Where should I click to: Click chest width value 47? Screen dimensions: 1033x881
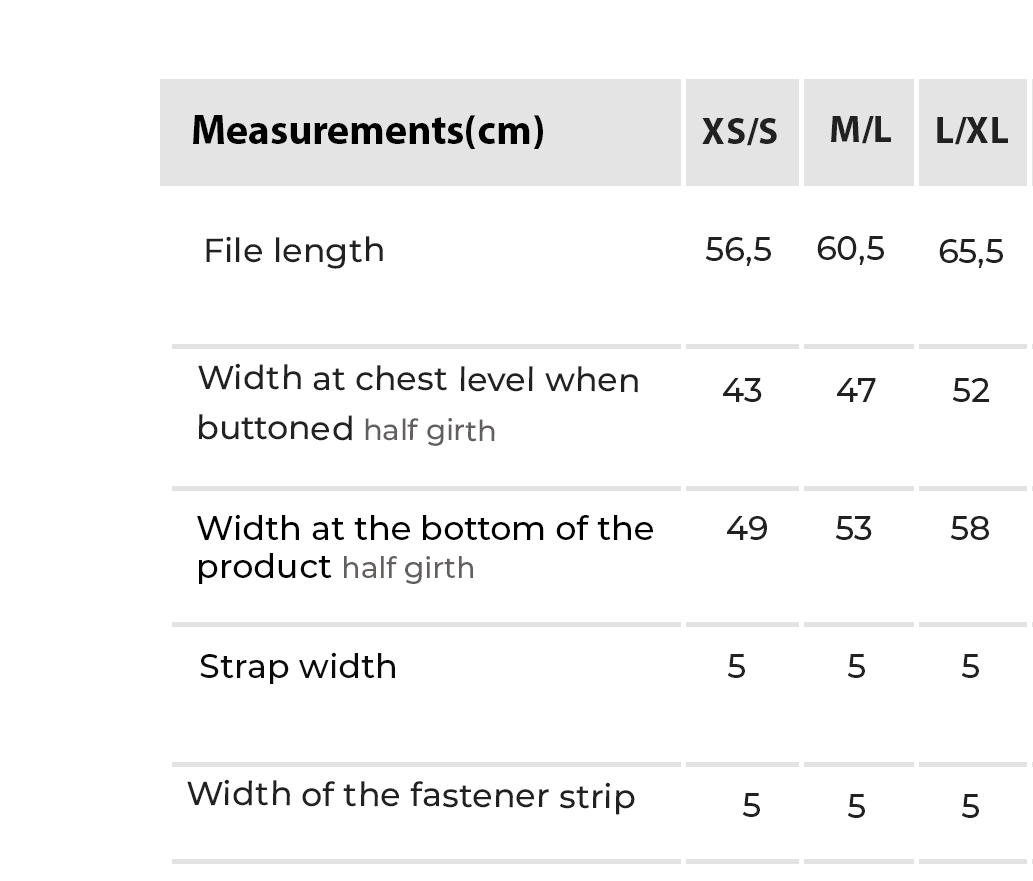tap(856, 390)
